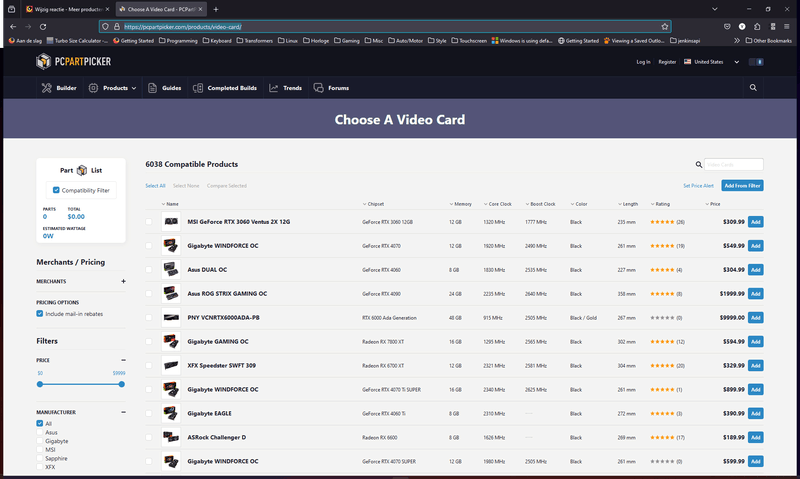Image resolution: width=800 pixels, height=479 pixels.
Task: Open the XFX Speedster SWFT 309 listing
Action: pyautogui.click(x=221, y=365)
